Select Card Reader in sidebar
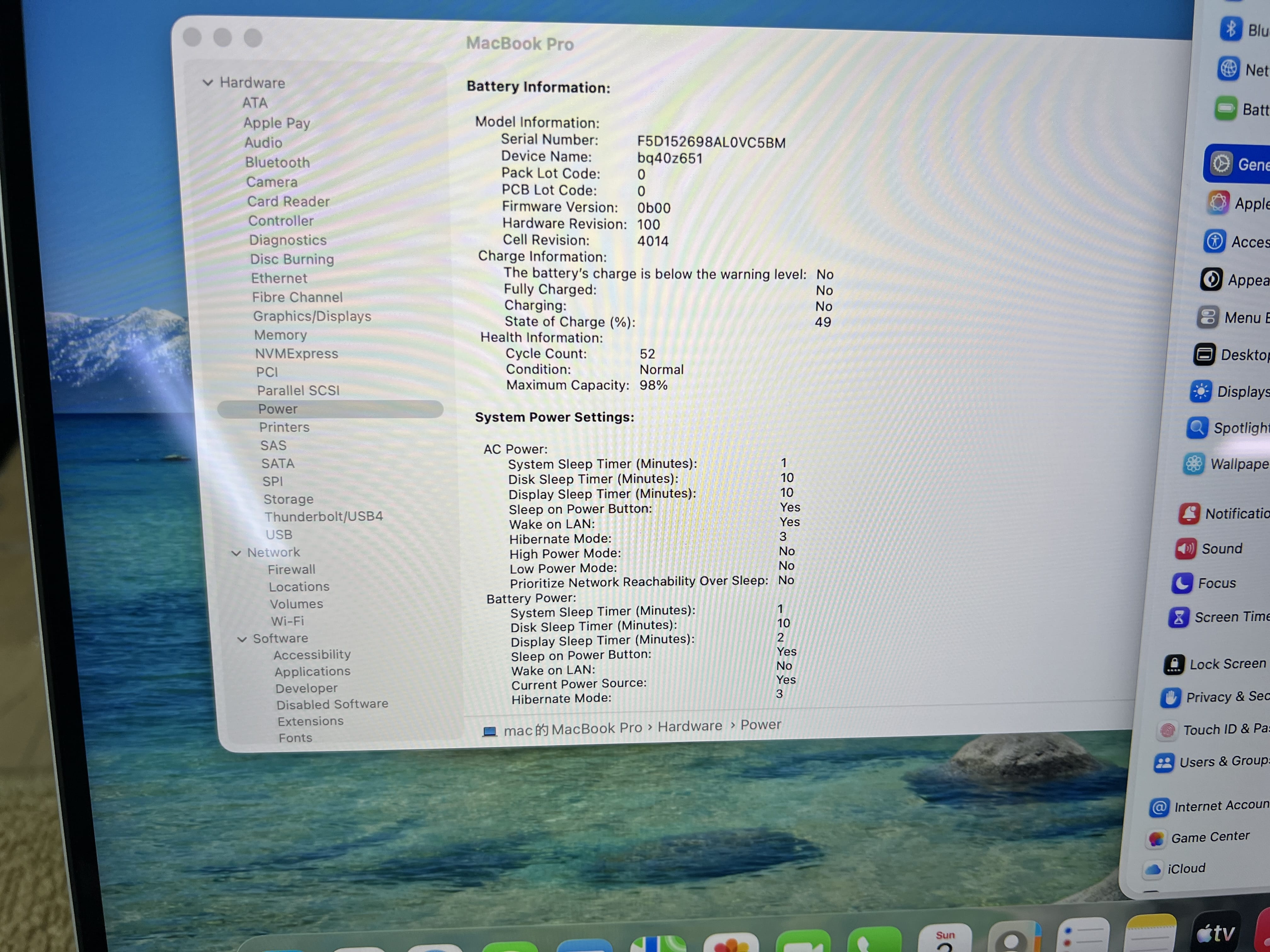Viewport: 1270px width, 952px height. click(x=288, y=201)
